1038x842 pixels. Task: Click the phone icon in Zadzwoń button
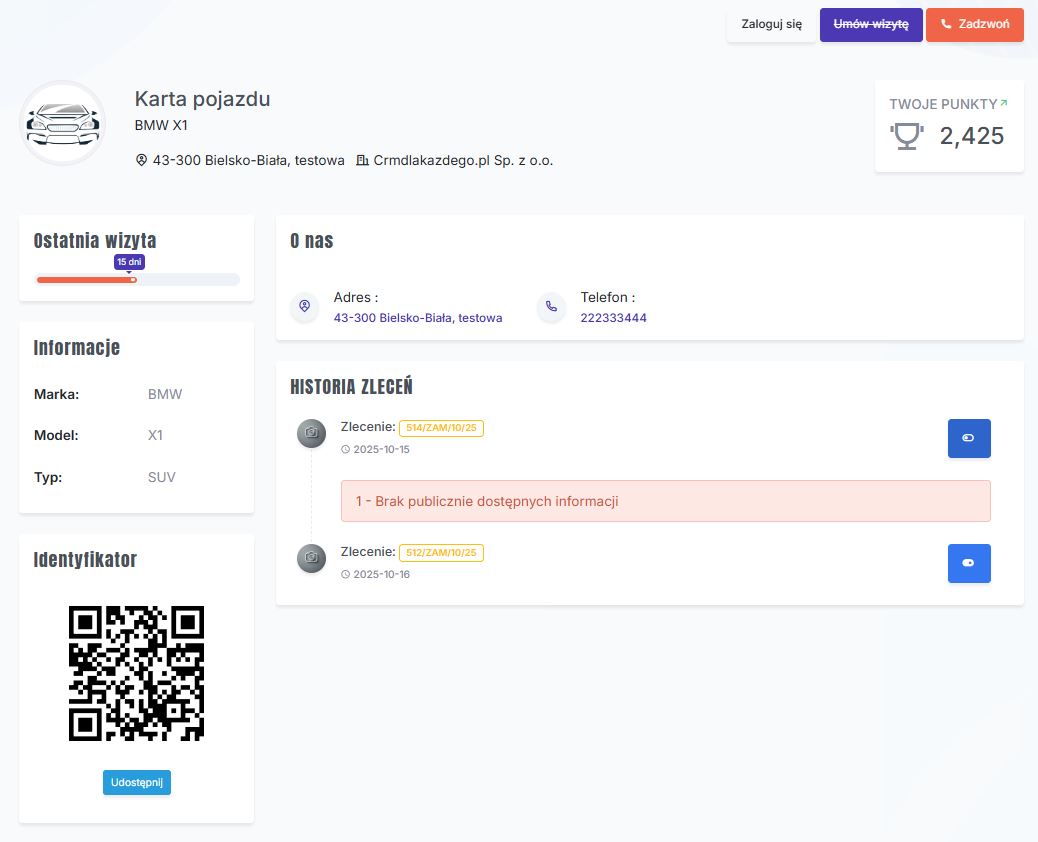[x=946, y=25]
